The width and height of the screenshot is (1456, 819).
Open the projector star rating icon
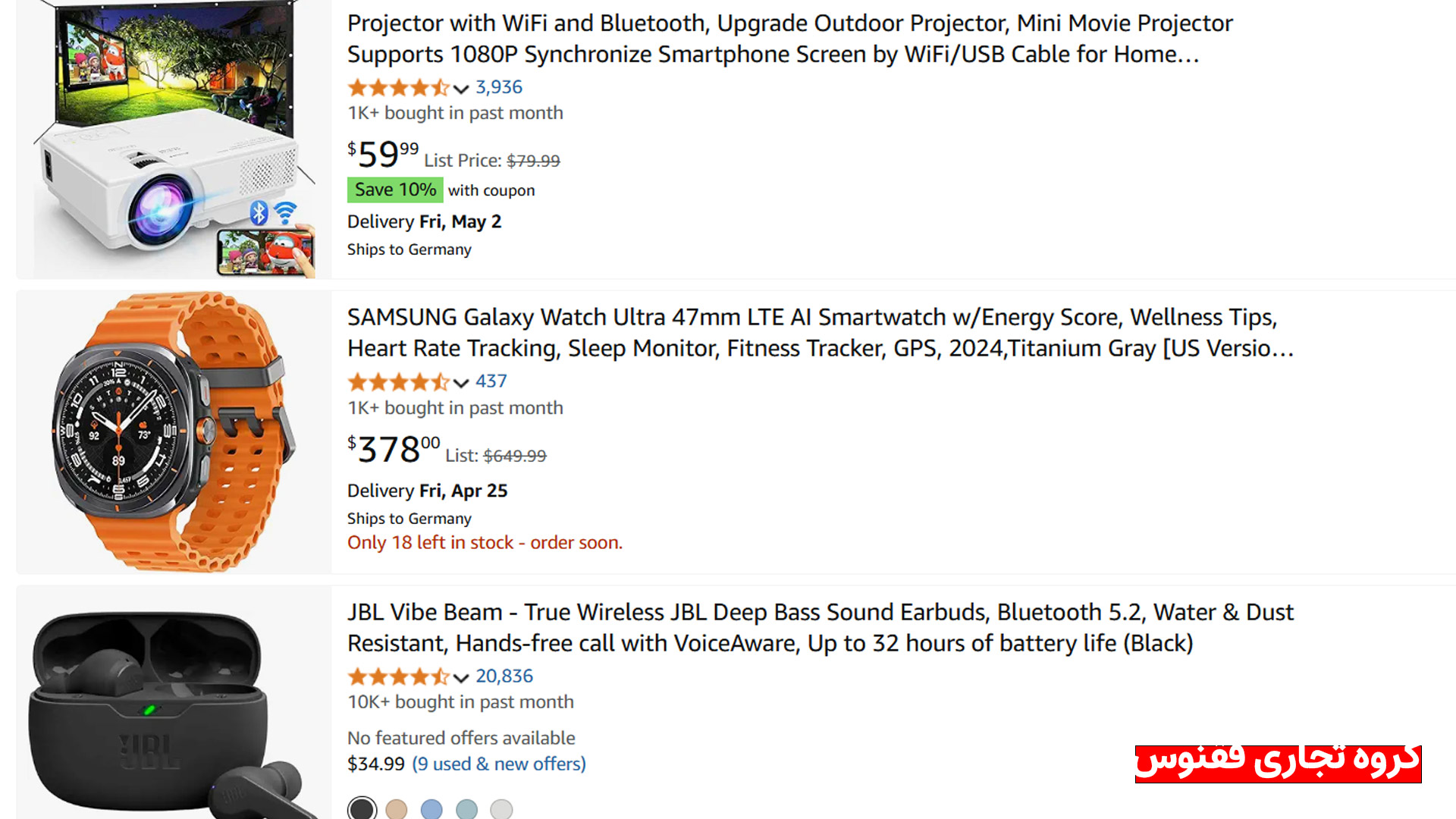tap(397, 88)
